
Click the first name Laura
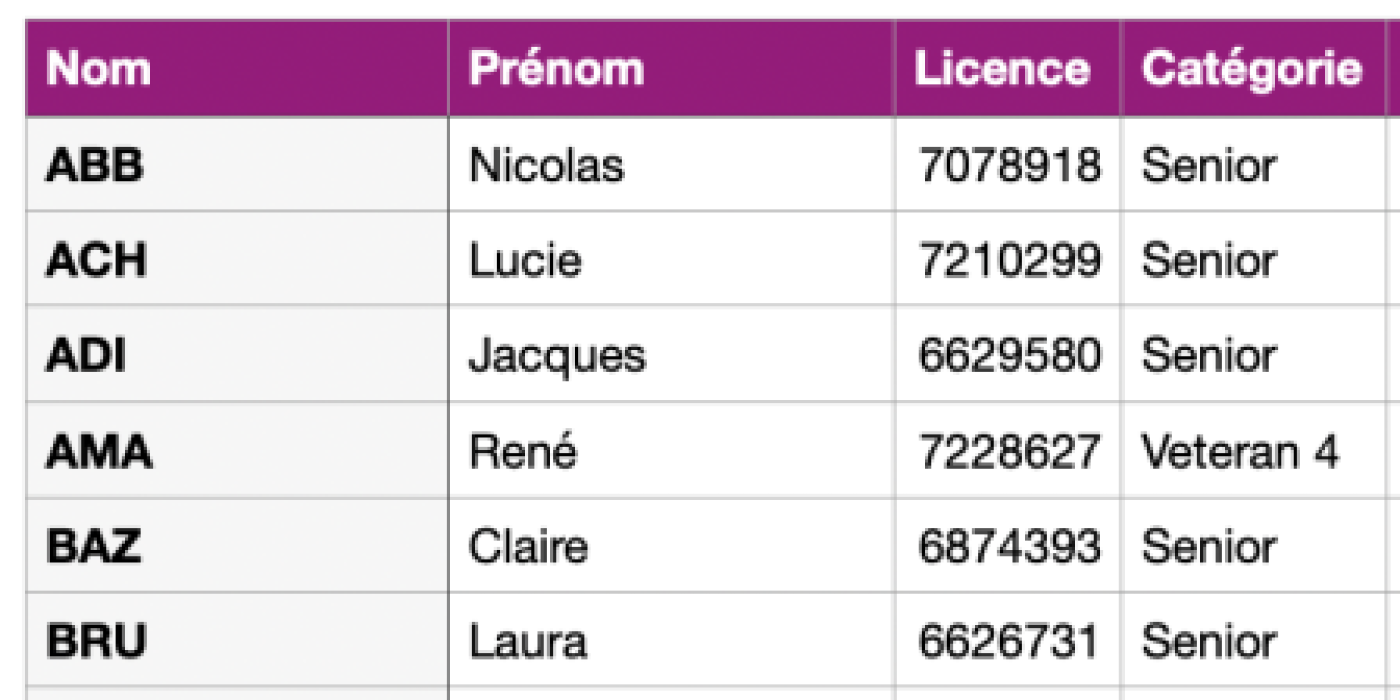click(527, 641)
